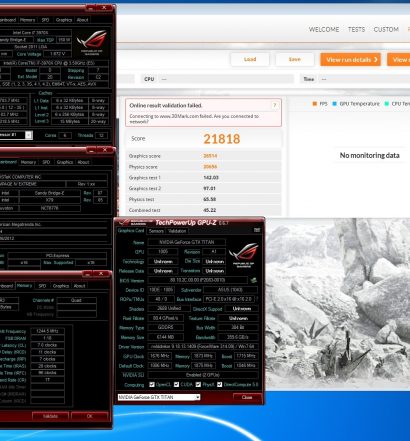Click the Driver Version field in GPU-Z
This screenshot has height=441, width=410.
point(202,347)
